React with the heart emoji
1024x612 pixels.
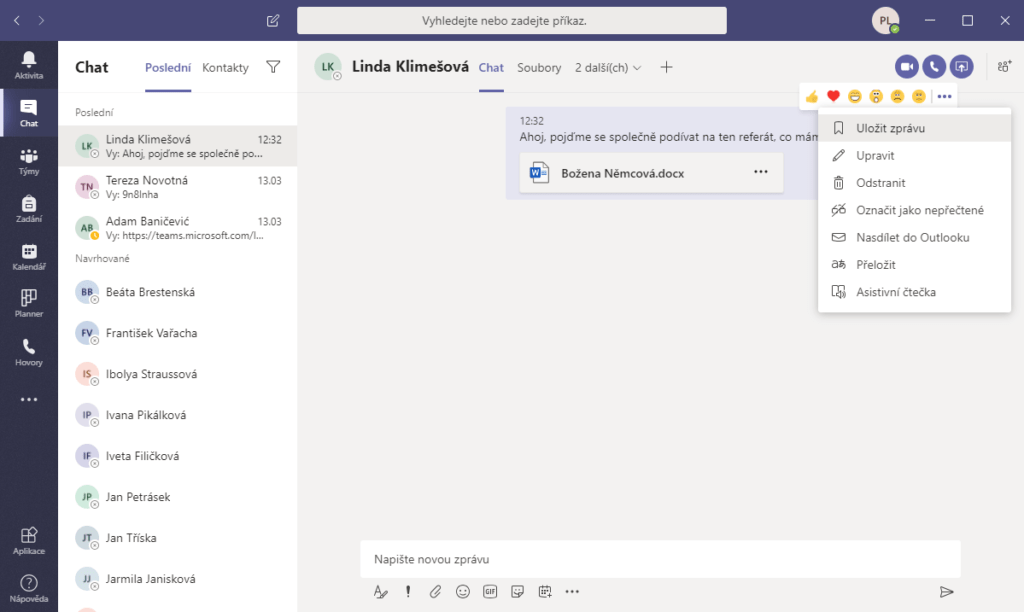click(x=833, y=96)
